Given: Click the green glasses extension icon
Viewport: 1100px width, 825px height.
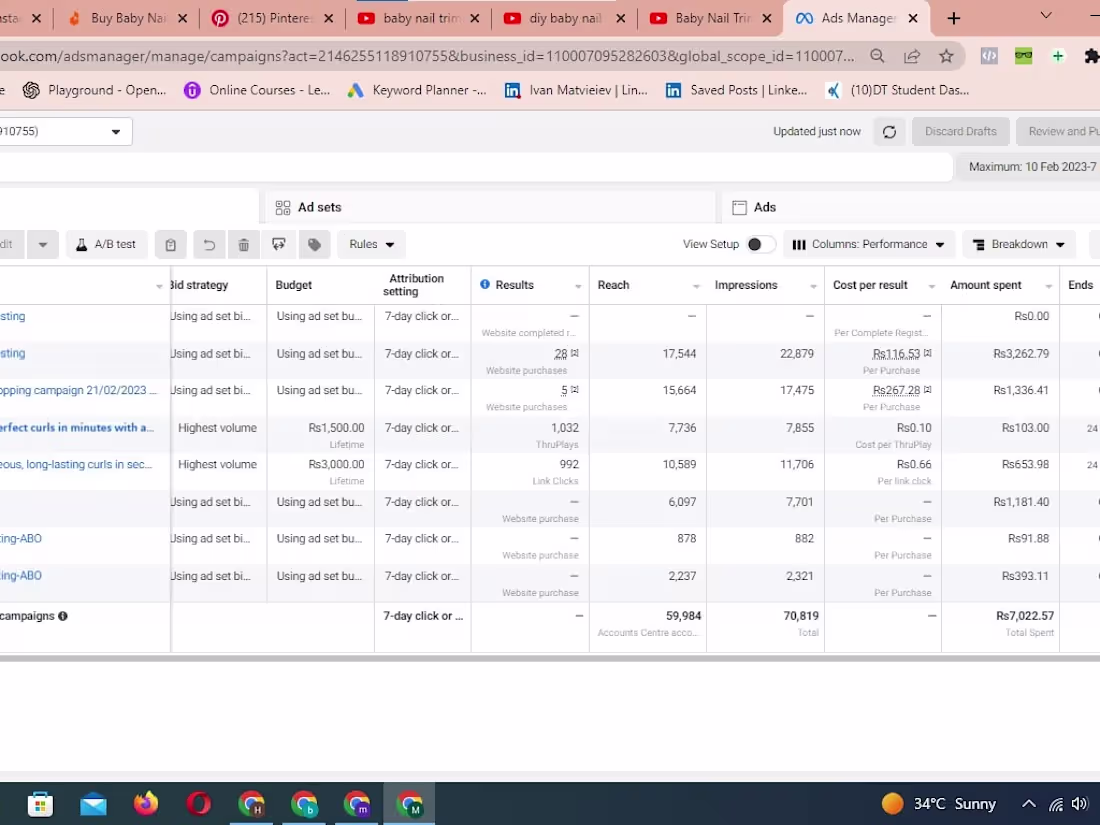Looking at the screenshot, I should pyautogui.click(x=1024, y=56).
